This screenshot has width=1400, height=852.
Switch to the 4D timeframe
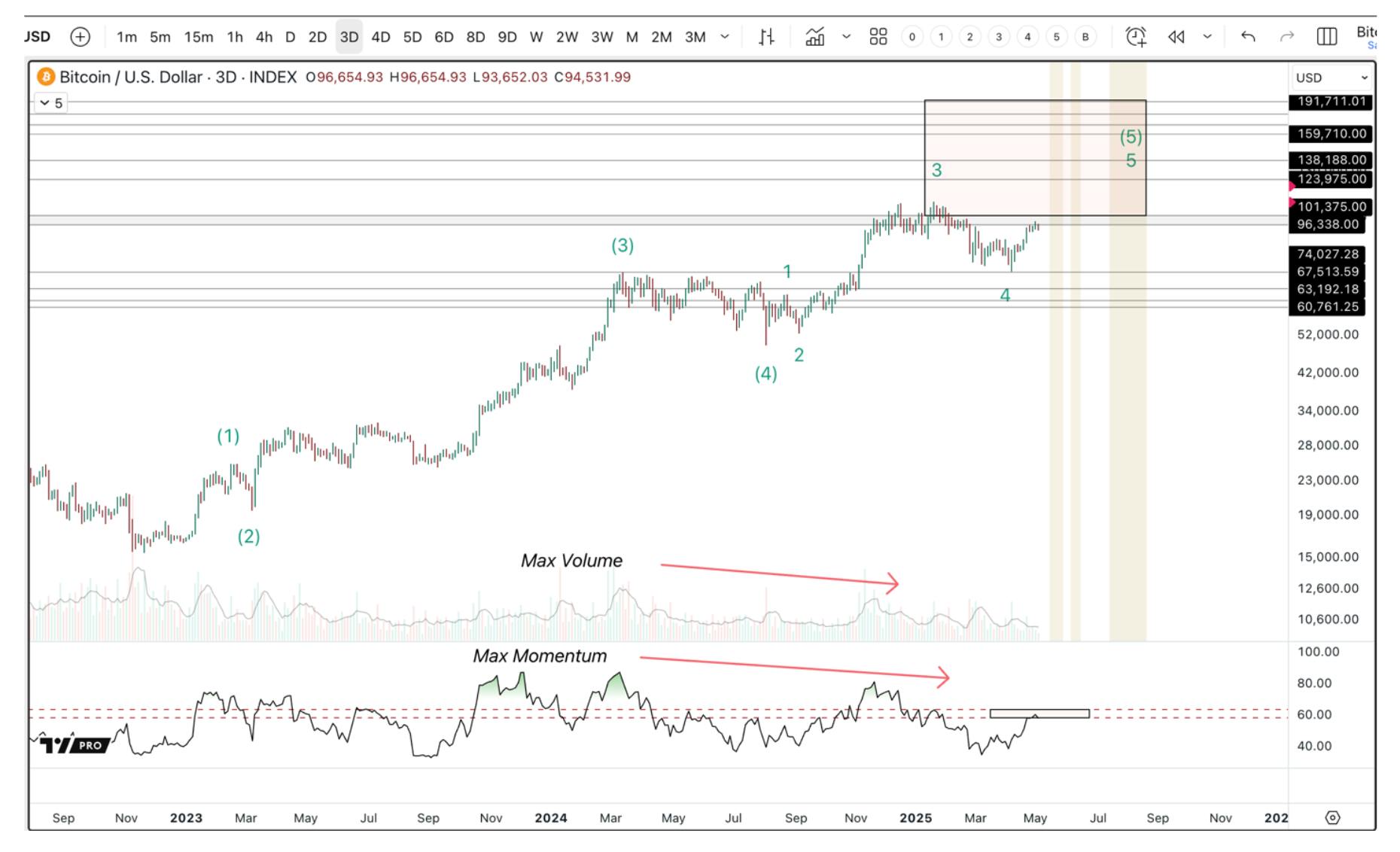click(x=381, y=37)
